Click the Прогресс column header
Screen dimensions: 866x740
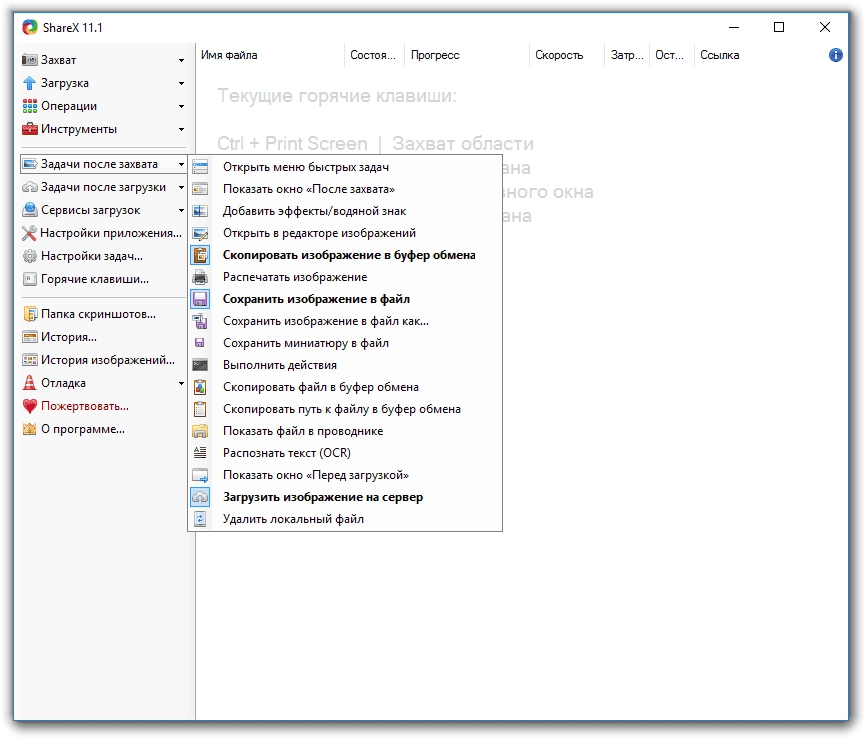(x=467, y=55)
